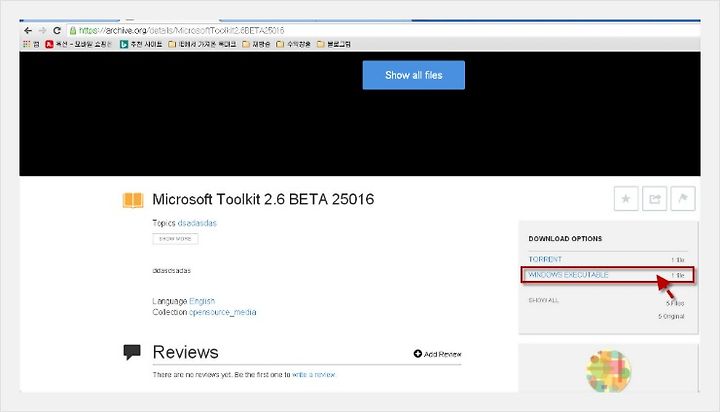720x412 pixels.
Task: Reload the page with refresh icon
Action: [x=57, y=30]
